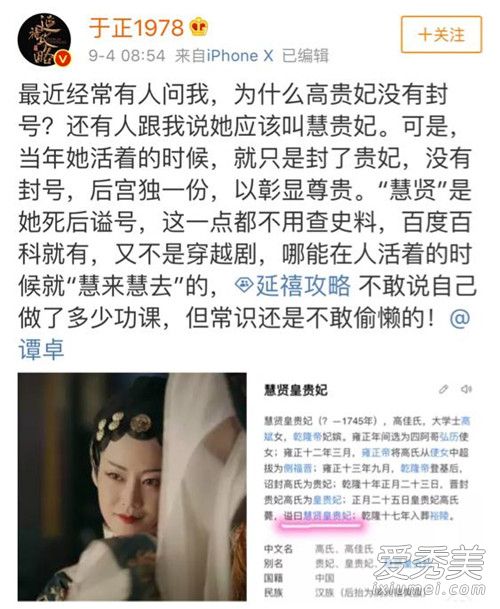Tap the 慧贤皇贵妃 entry title
Viewport: 500px width, 609px height.
coord(296,390)
